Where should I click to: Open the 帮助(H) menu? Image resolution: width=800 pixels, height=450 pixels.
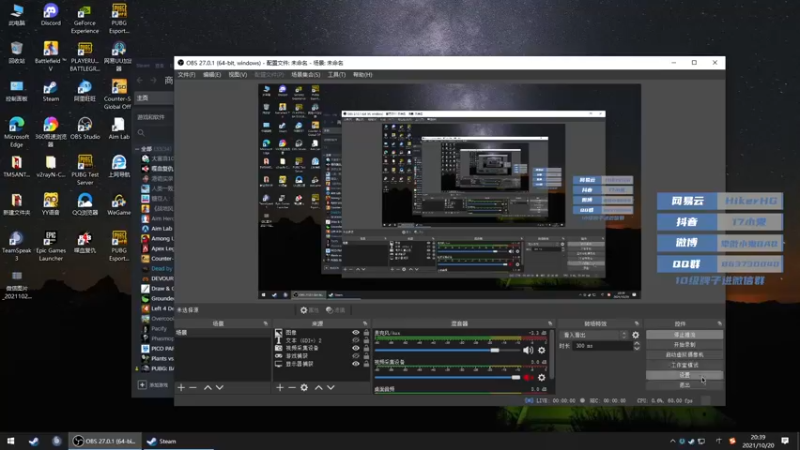362,74
